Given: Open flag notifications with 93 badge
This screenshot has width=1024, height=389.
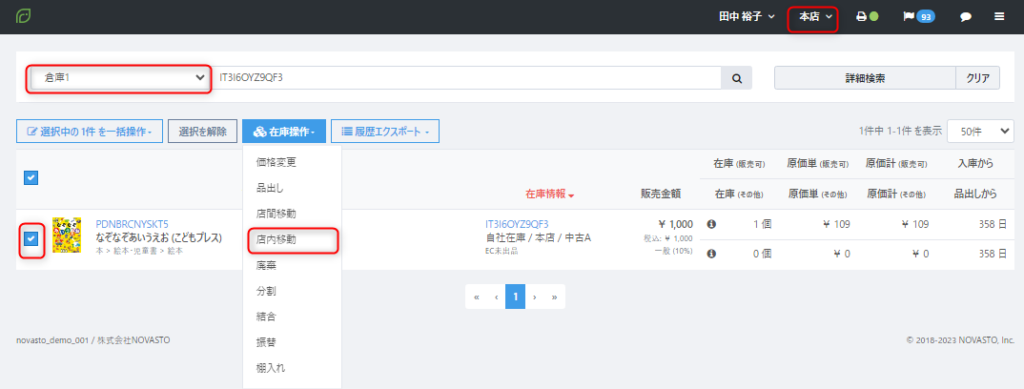Looking at the screenshot, I should (919, 17).
